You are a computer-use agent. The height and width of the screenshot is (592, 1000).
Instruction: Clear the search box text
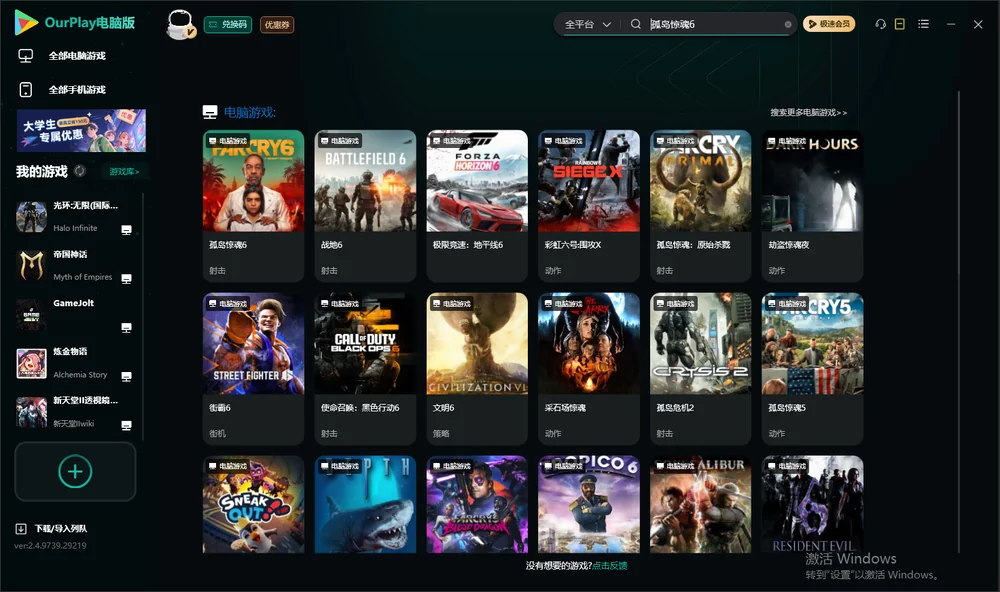[x=788, y=24]
